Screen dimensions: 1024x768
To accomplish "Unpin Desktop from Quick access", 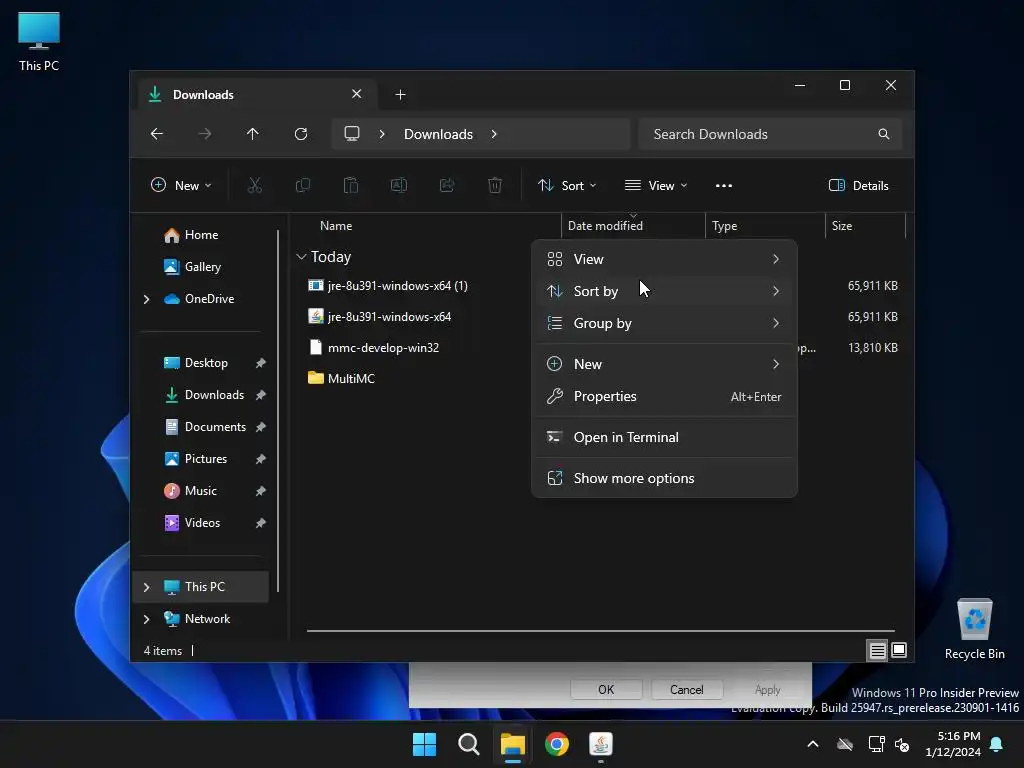I will pyautogui.click(x=261, y=363).
